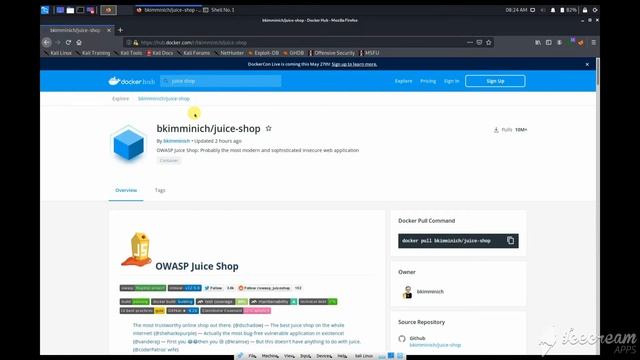Click the Firefox back arrow

click(x=47, y=42)
